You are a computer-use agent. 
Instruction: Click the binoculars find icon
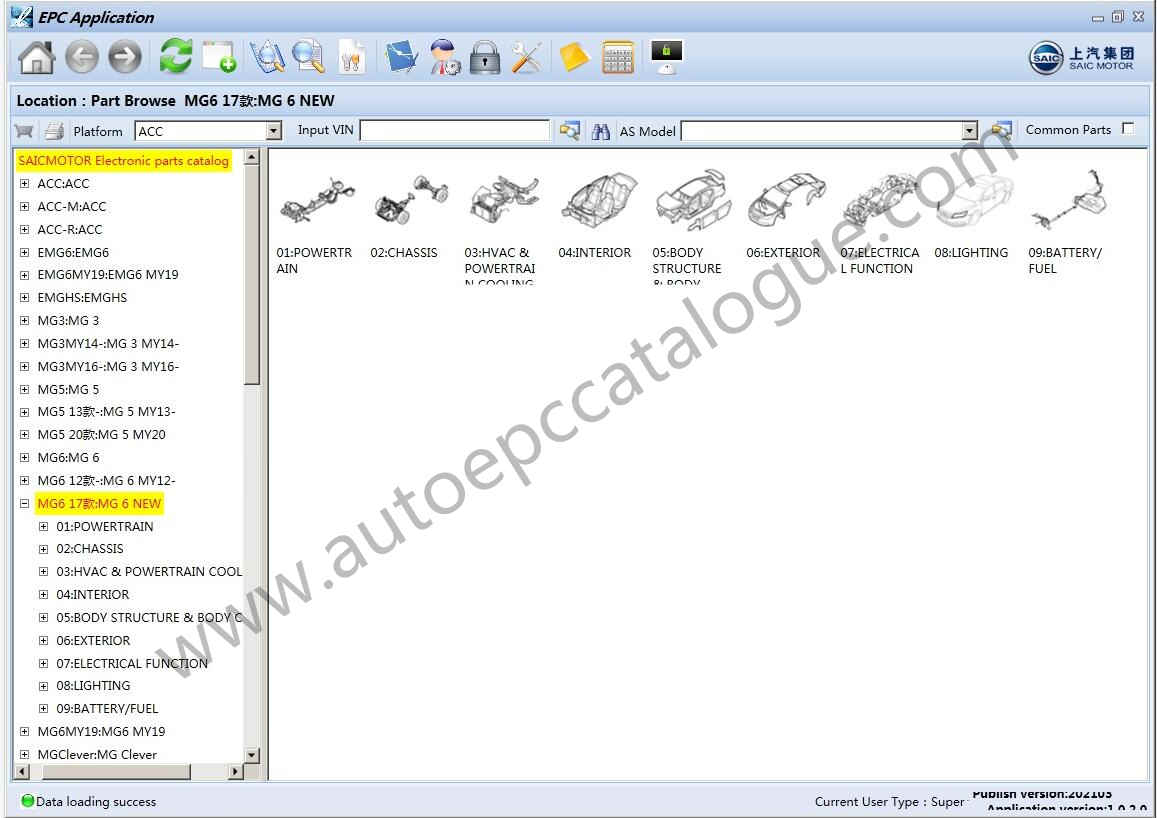point(601,131)
